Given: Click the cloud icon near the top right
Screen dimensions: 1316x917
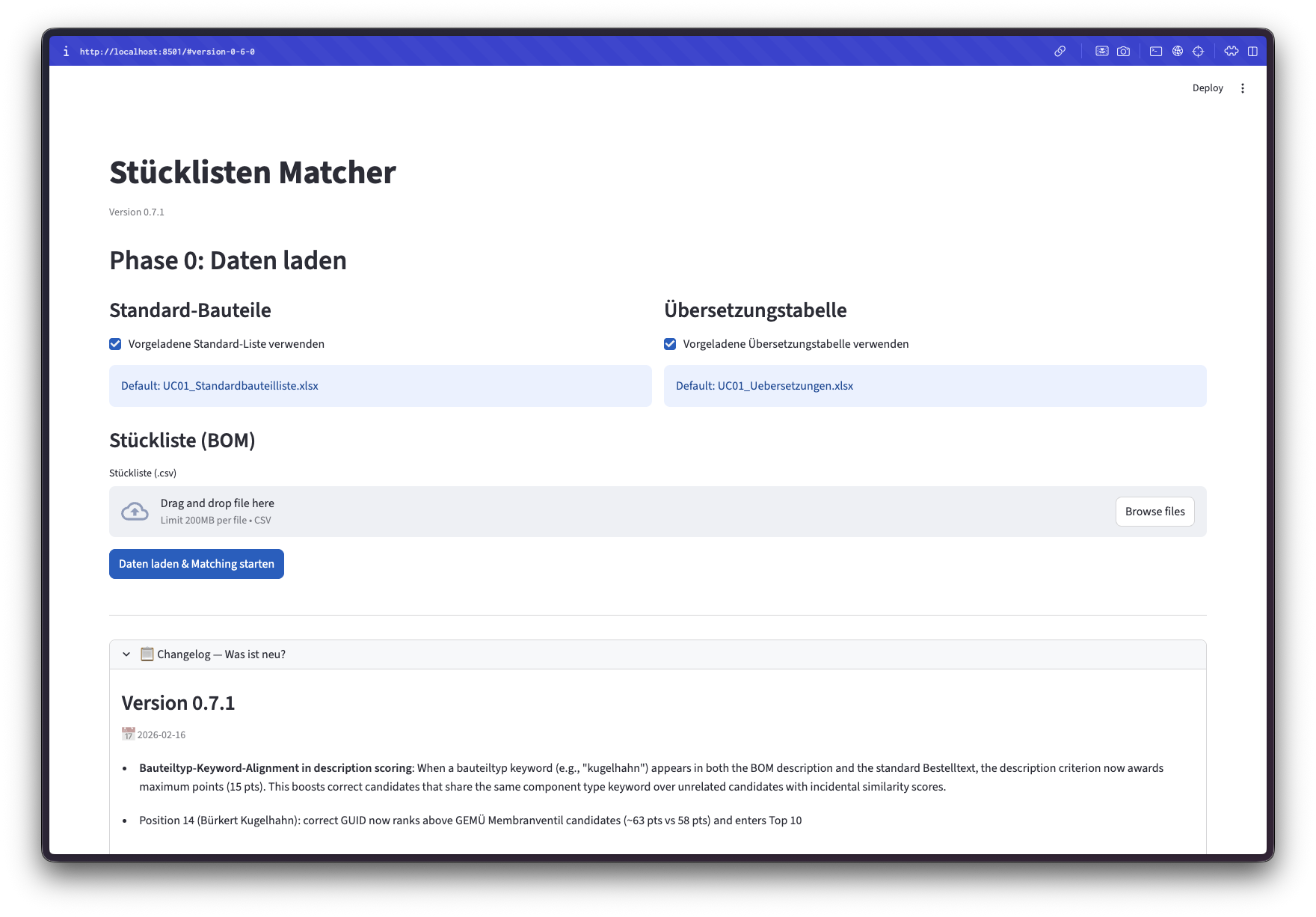Looking at the screenshot, I should point(1232,51).
